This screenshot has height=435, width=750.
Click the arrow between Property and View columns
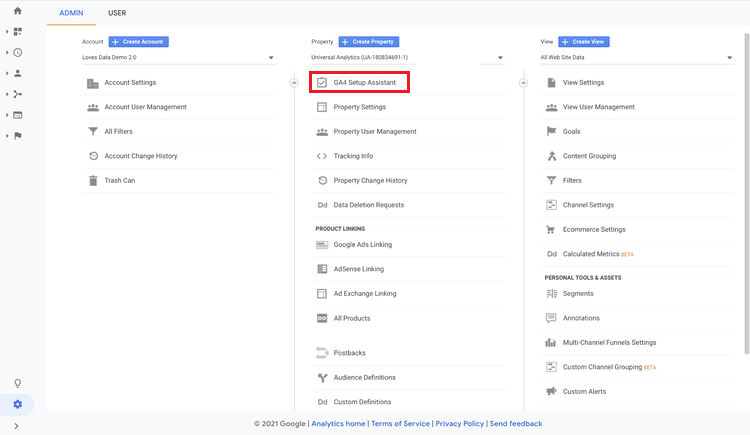coord(523,83)
